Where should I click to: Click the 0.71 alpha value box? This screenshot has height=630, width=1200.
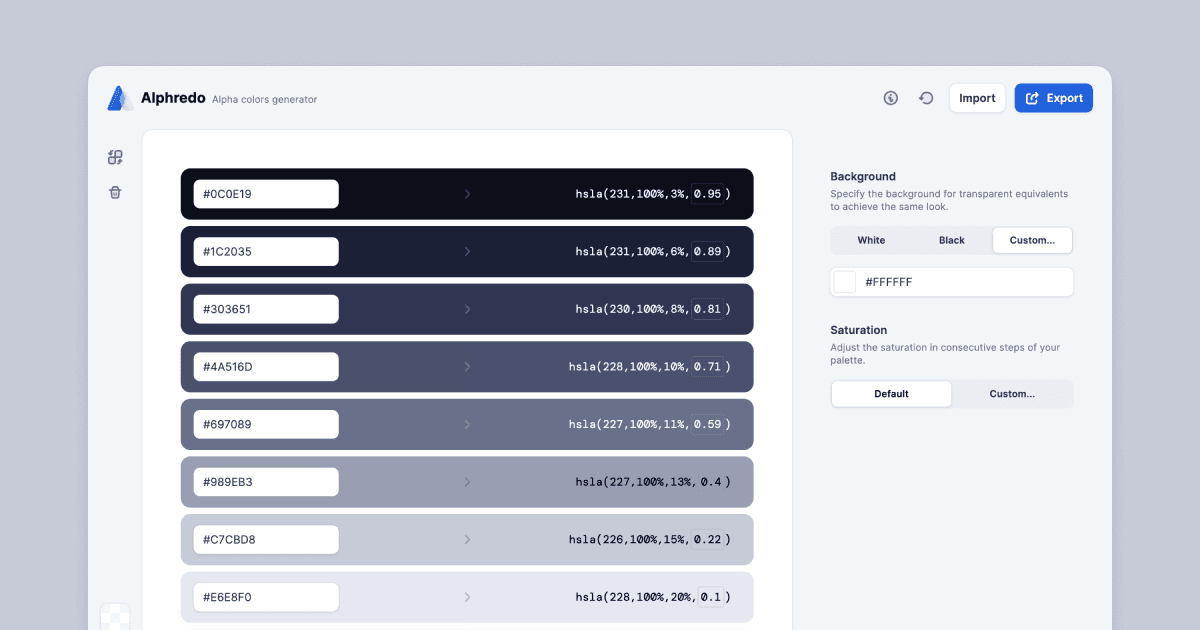pos(707,367)
